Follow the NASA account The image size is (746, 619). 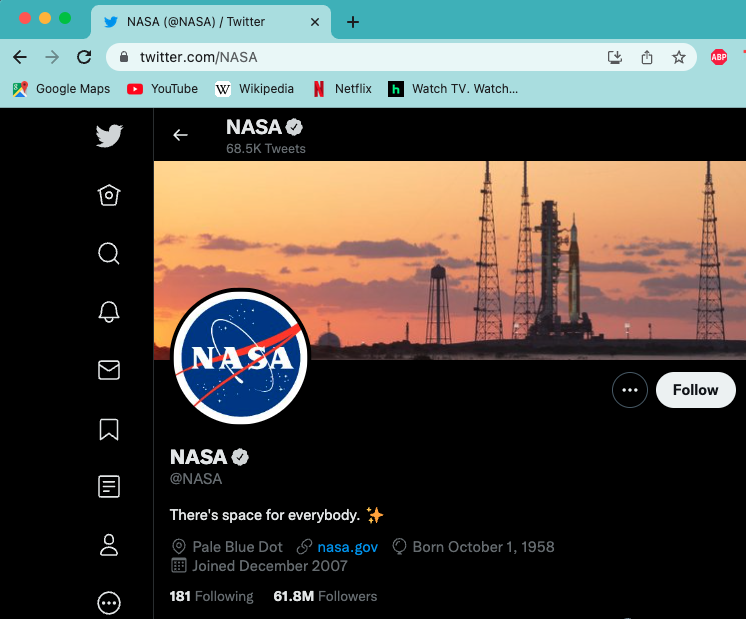coord(696,390)
